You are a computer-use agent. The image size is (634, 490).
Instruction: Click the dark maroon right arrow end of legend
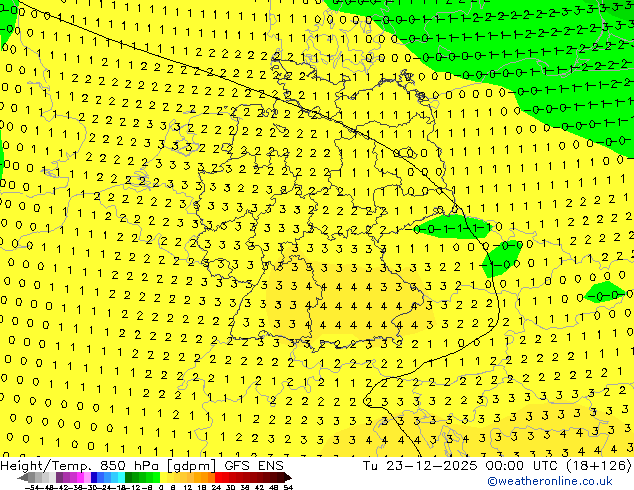287,478
